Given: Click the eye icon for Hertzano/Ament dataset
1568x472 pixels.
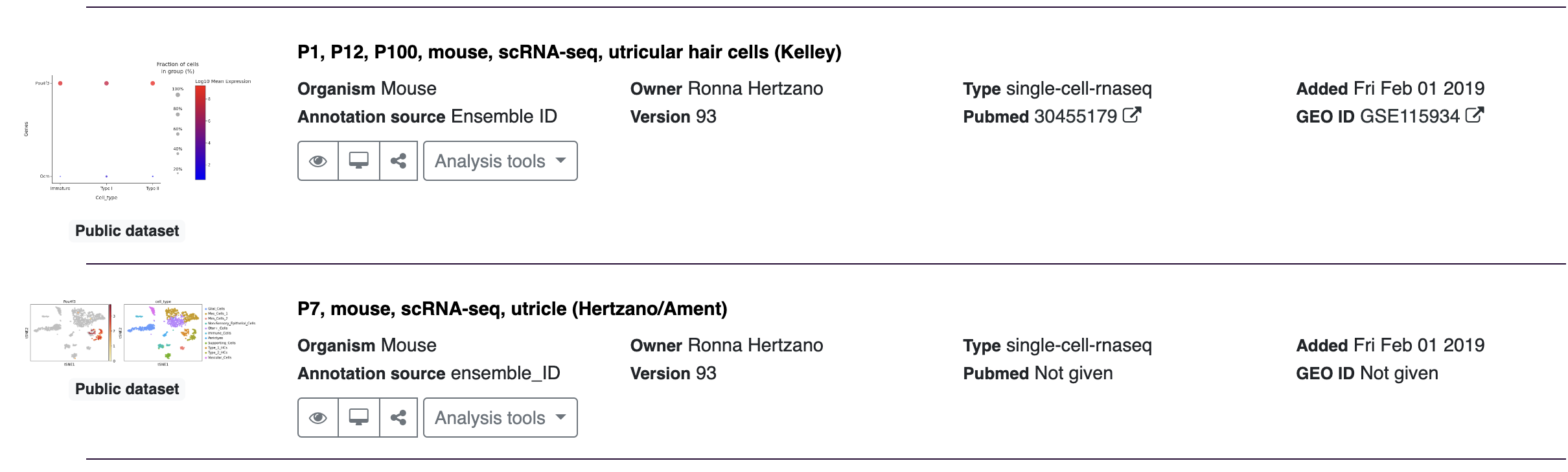Looking at the screenshot, I should tap(317, 418).
